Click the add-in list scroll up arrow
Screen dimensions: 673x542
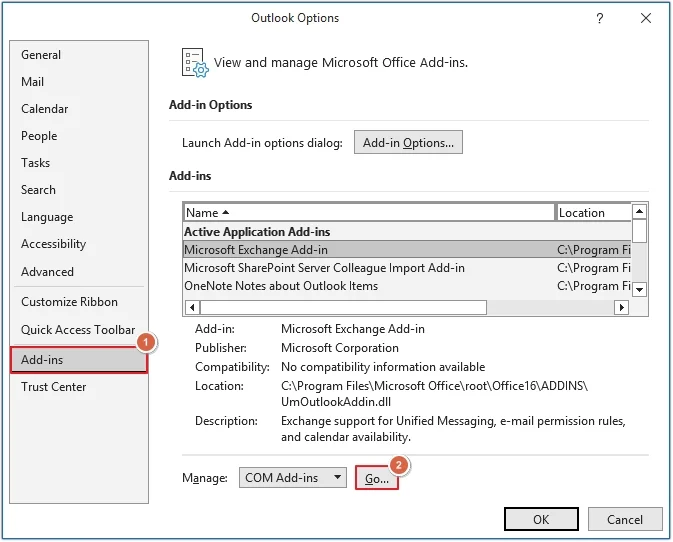639,211
